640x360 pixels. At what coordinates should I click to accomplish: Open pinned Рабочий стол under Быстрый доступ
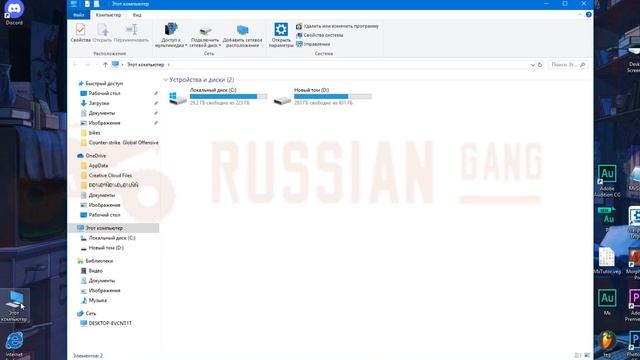point(104,93)
